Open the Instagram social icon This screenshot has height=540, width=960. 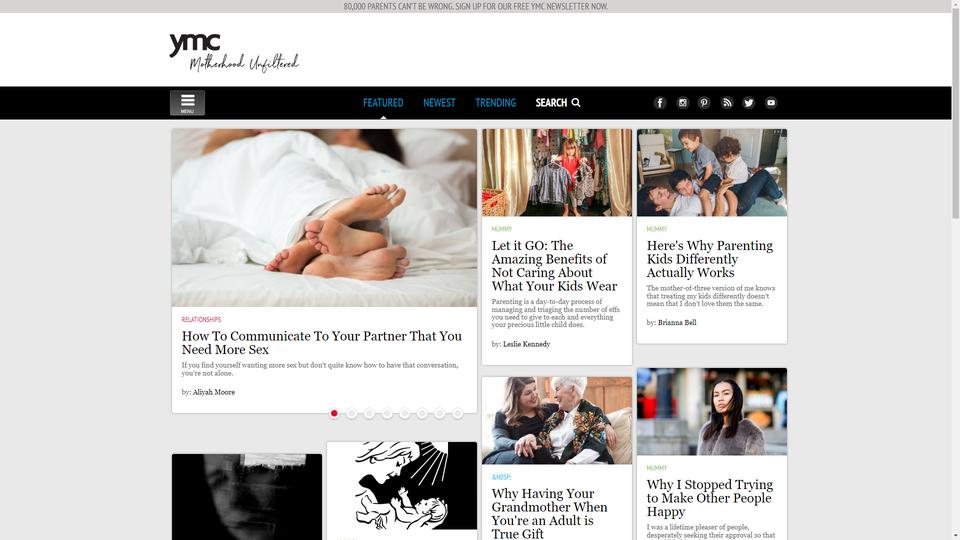click(683, 103)
